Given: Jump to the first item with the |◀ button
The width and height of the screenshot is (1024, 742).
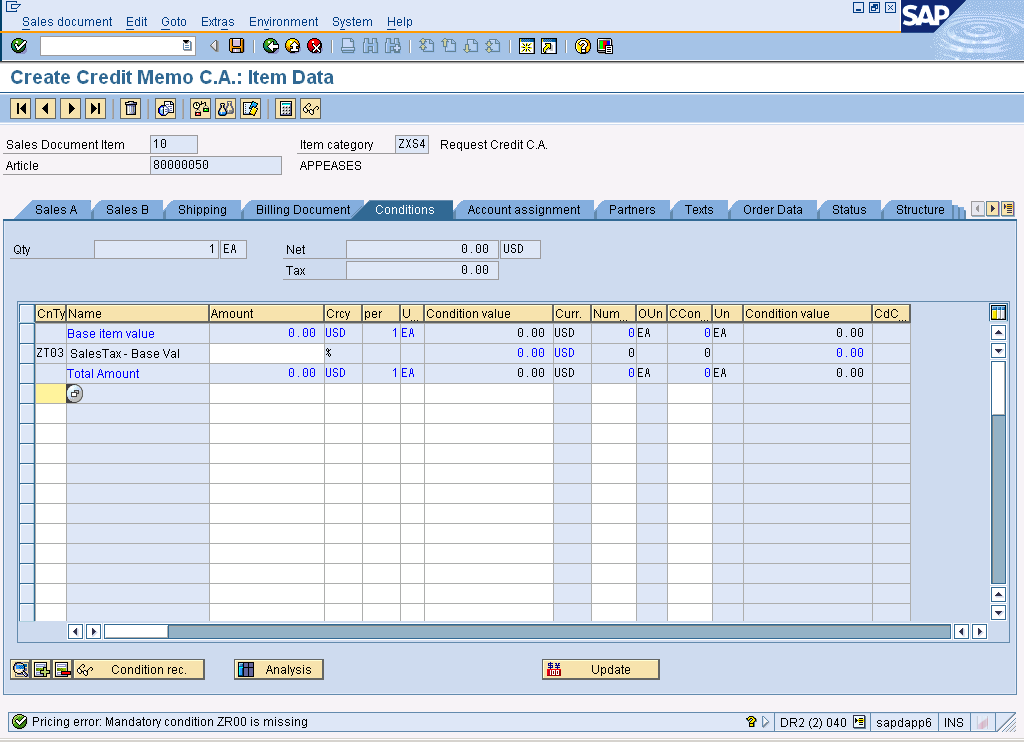Looking at the screenshot, I should point(21,108).
